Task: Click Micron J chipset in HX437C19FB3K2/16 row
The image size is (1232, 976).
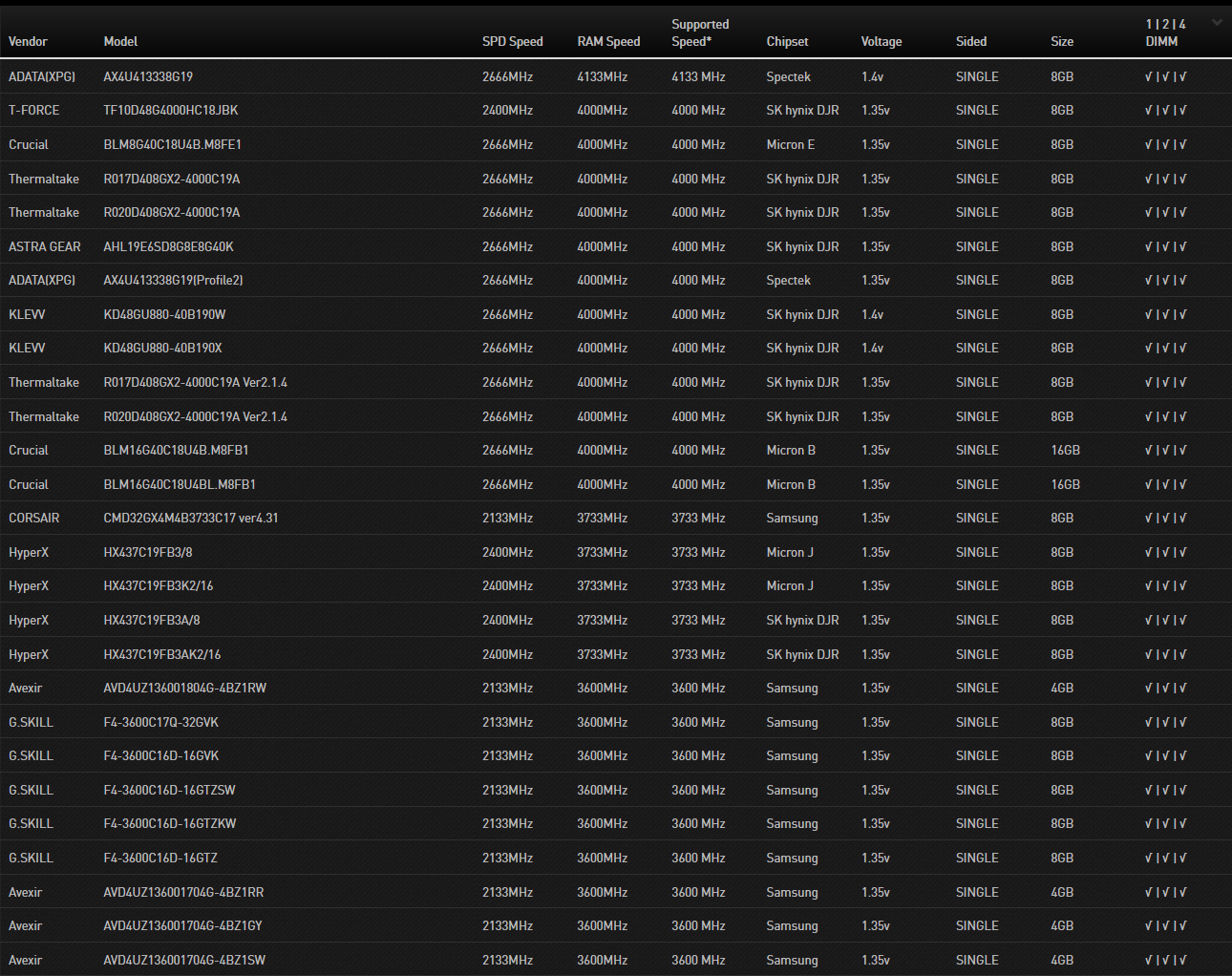Action: [790, 585]
